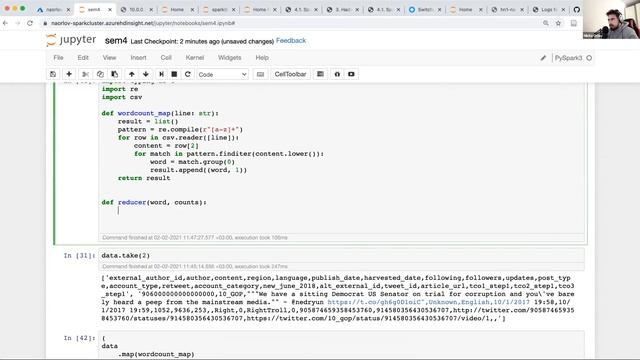Switch to the sem4 browser tab

pos(94,9)
